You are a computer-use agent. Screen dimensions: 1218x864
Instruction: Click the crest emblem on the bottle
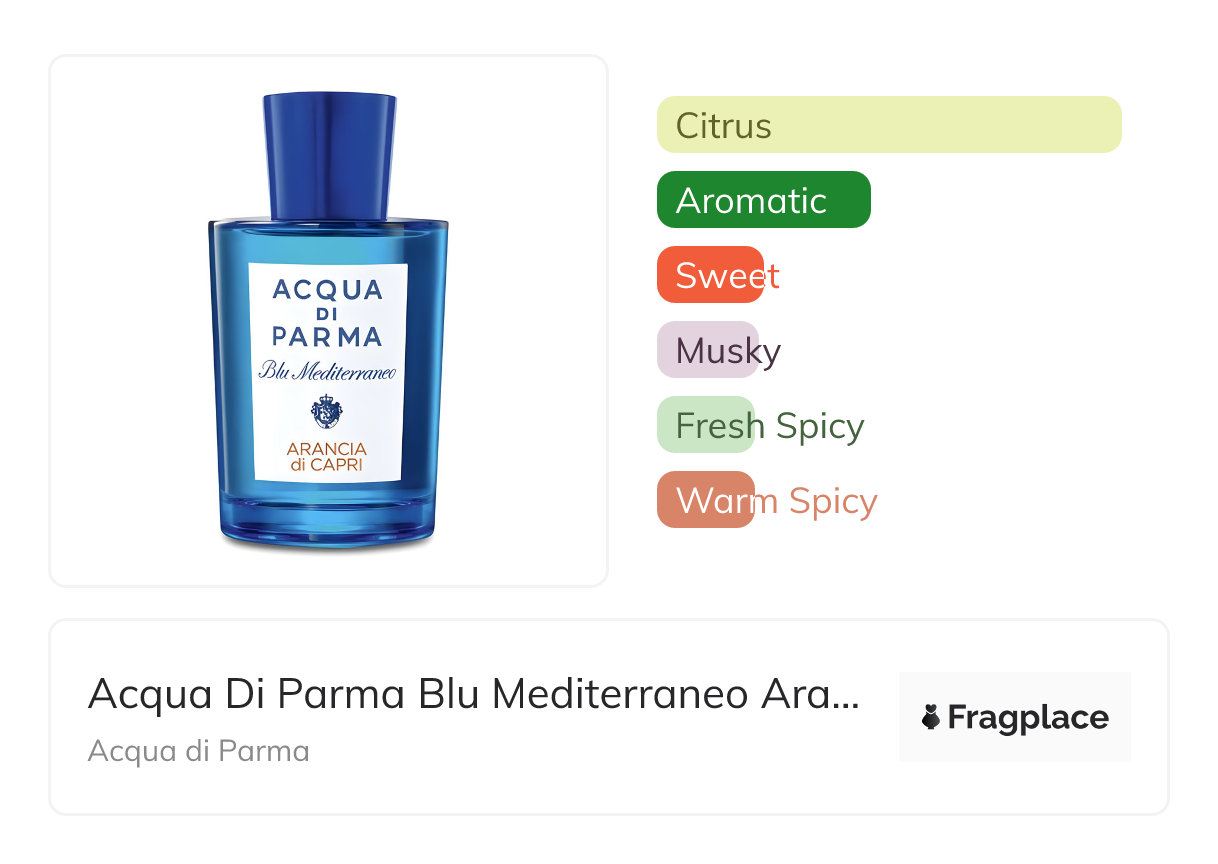coord(327,411)
